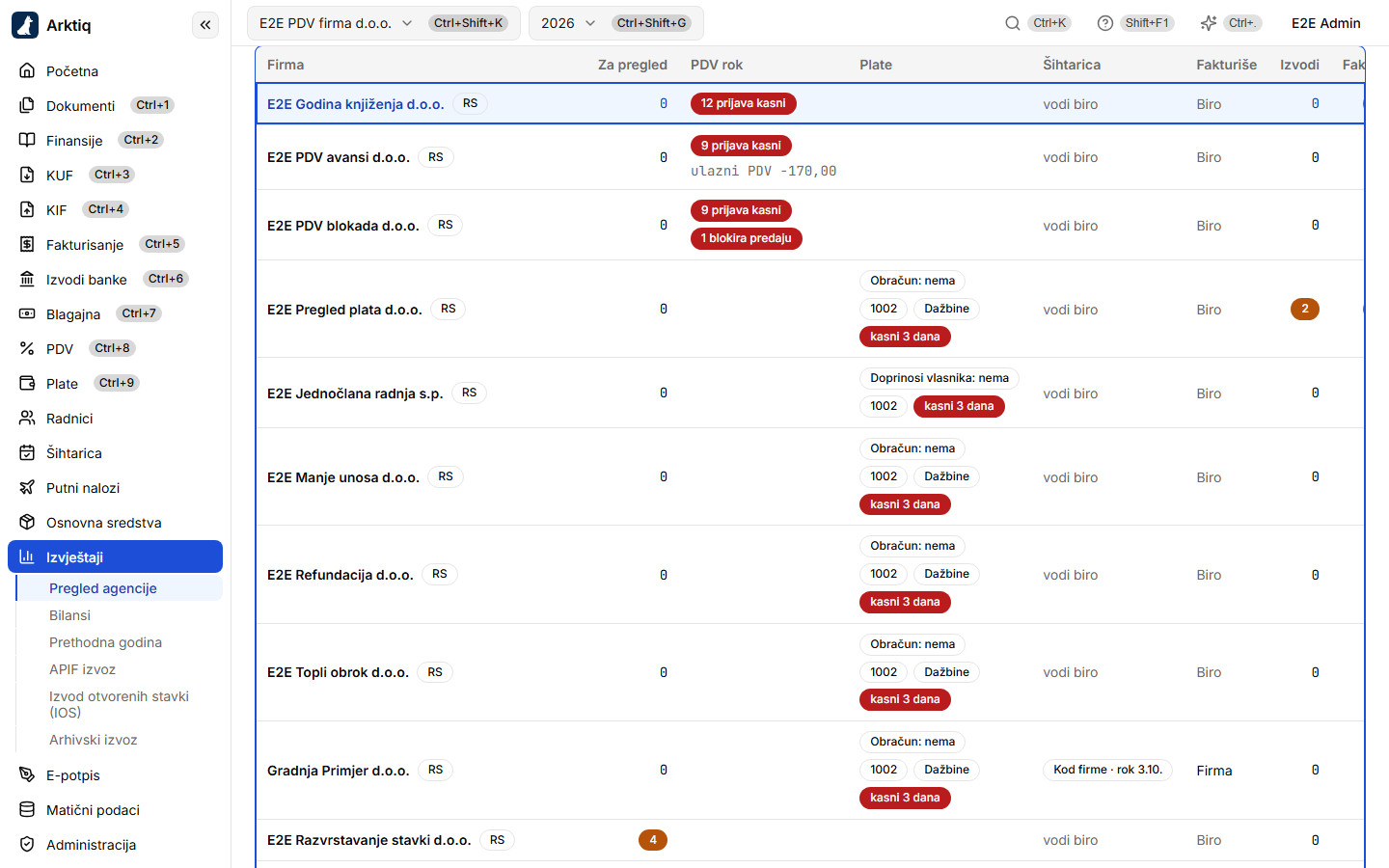Screen dimensions: 1389x868
Task: Open Početna home icon in sidebar
Action: coord(27,71)
